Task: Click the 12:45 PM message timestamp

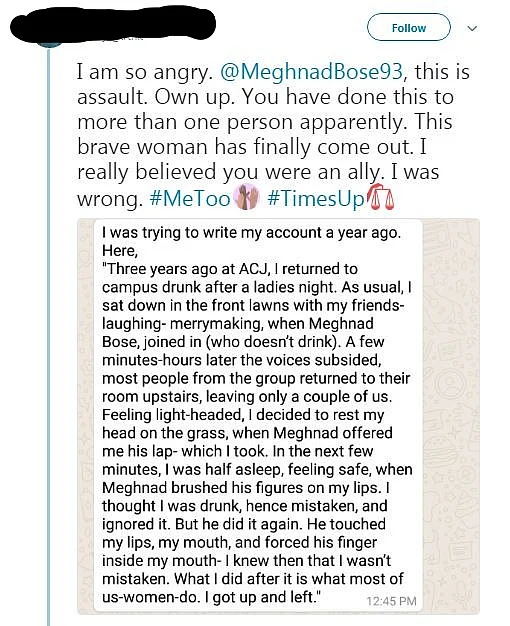Action: point(391,601)
